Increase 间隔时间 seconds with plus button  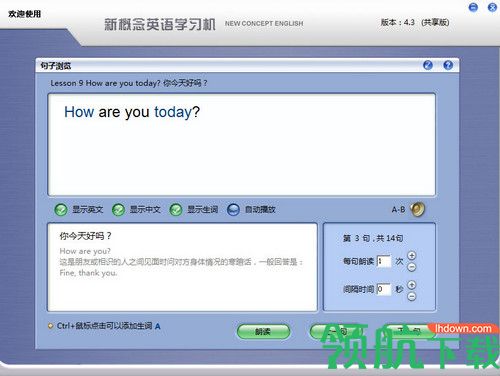pos(412,285)
